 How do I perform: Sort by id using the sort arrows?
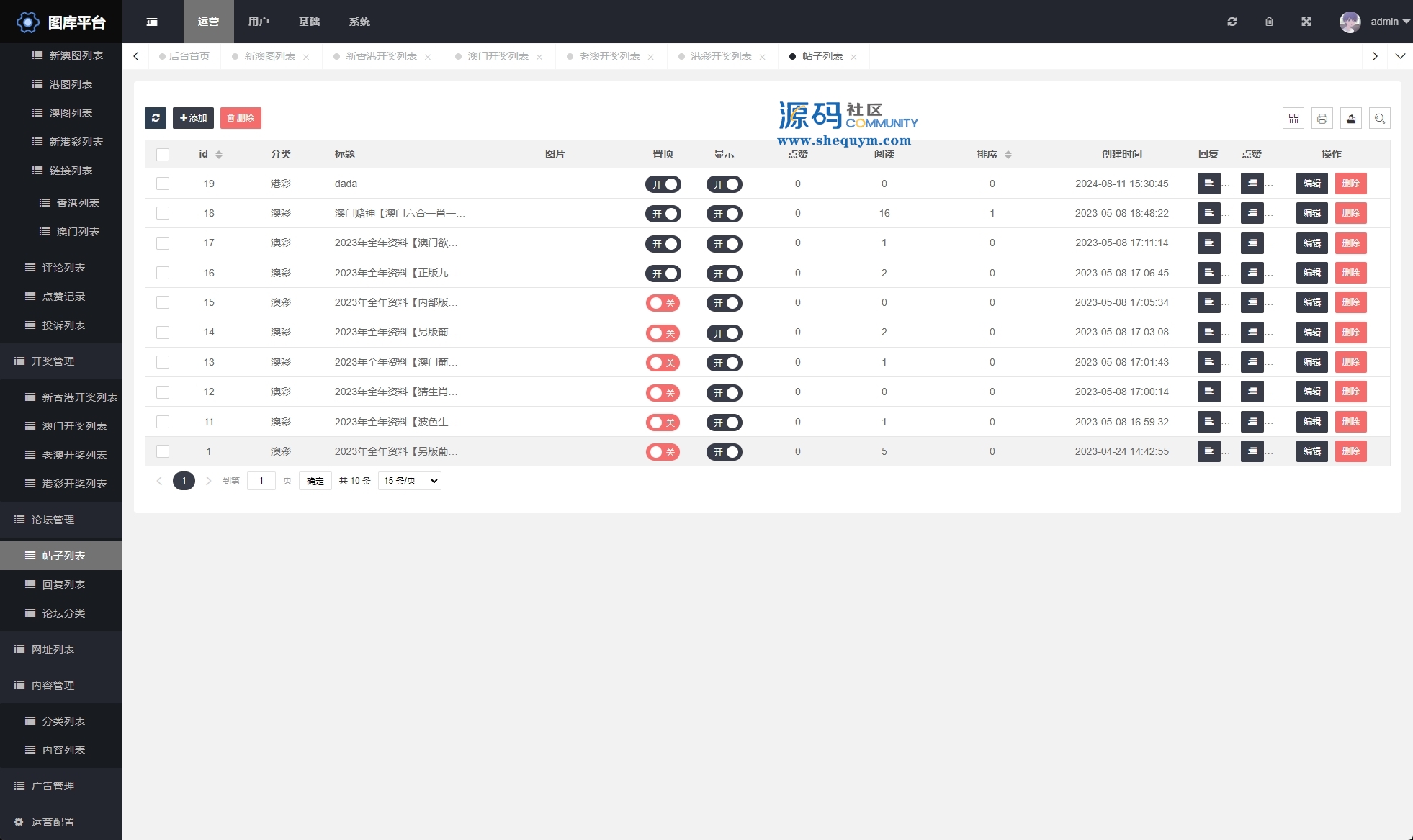point(219,155)
